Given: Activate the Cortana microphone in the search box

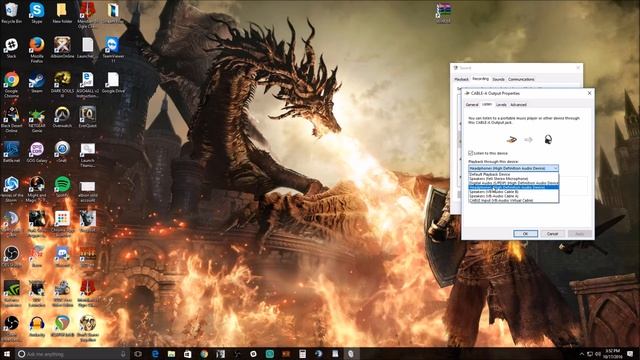Looking at the screenshot, I should (123, 354).
